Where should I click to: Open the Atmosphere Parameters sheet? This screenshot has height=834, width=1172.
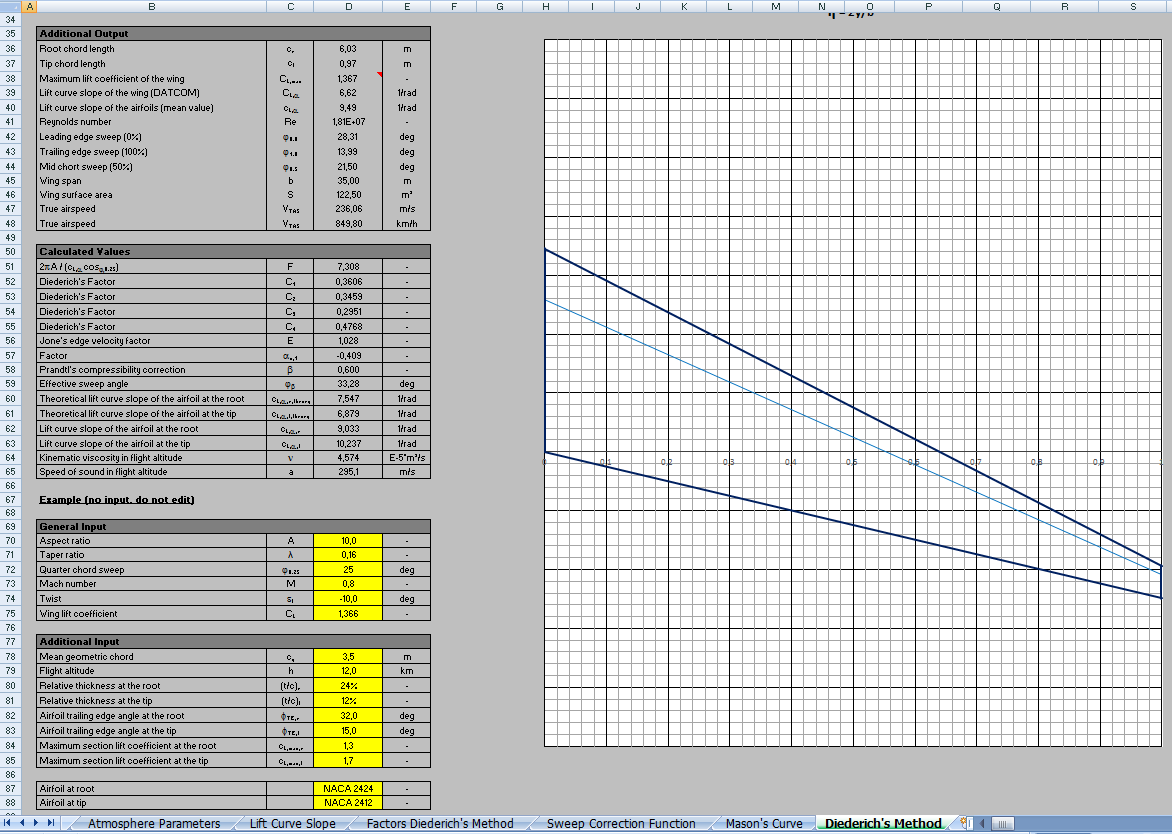tap(154, 824)
